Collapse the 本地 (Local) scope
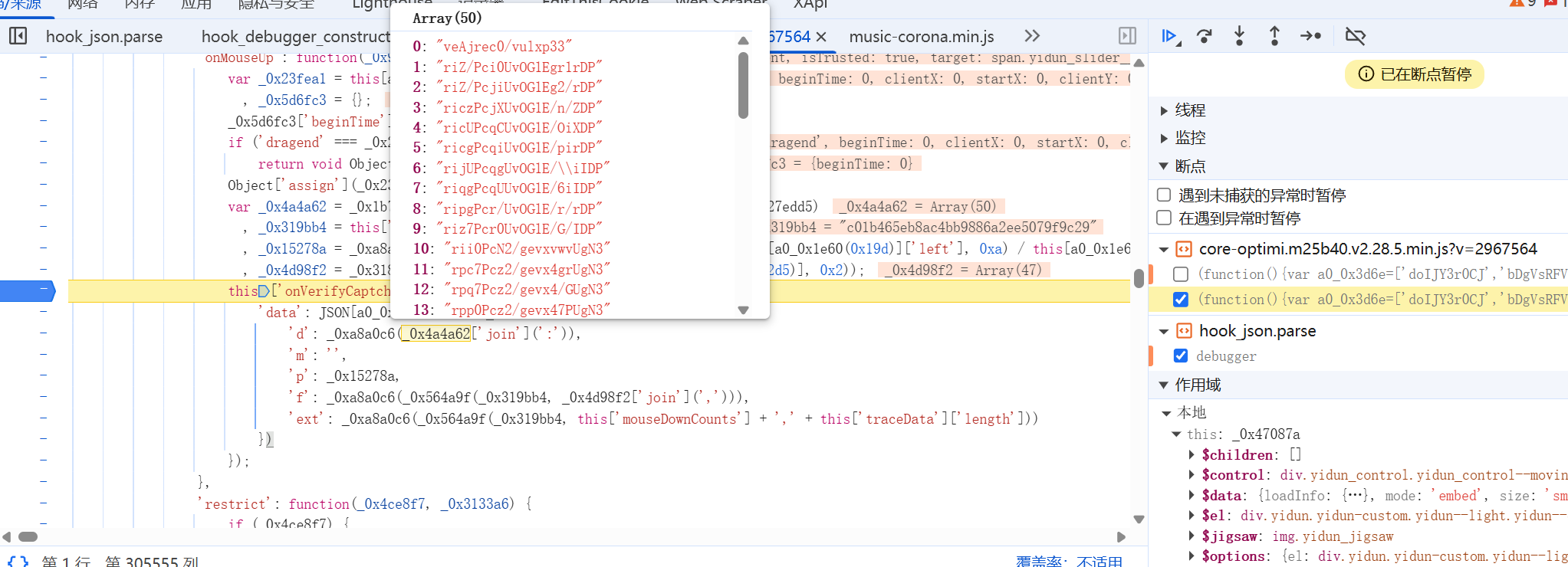 point(1166,413)
